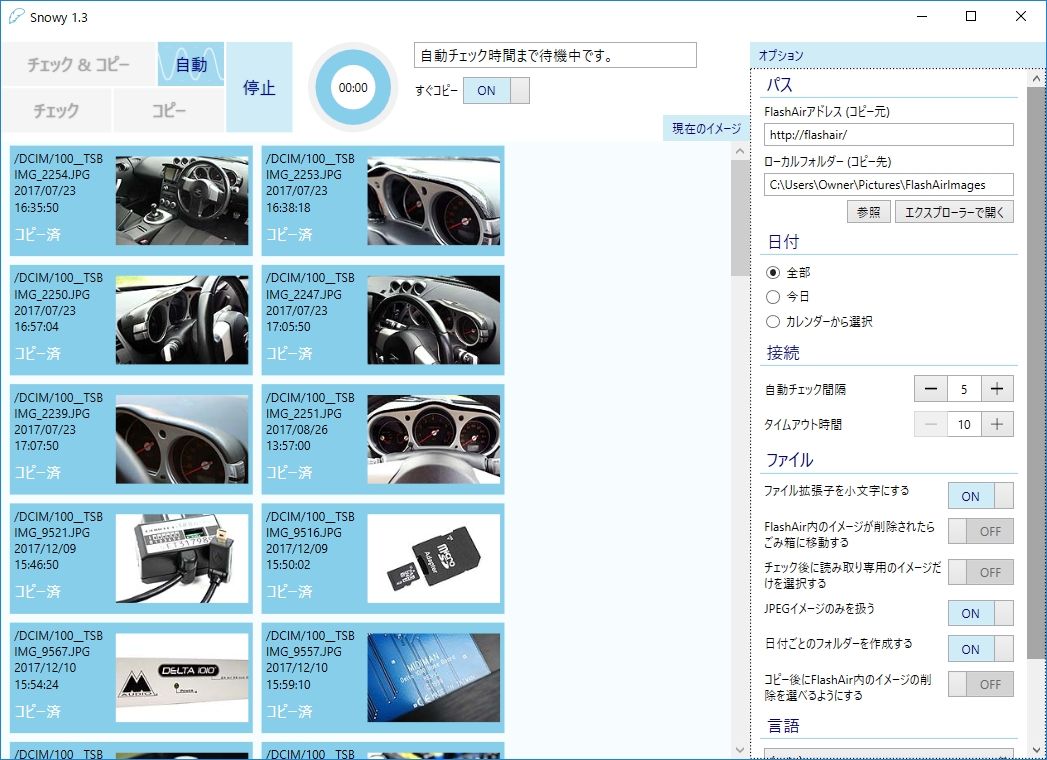Click the options panel scroll up arrow
The width and height of the screenshot is (1047, 760).
click(x=1036, y=79)
